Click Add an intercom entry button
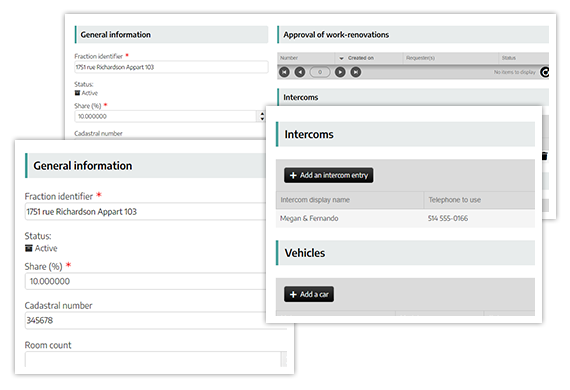 click(329, 175)
